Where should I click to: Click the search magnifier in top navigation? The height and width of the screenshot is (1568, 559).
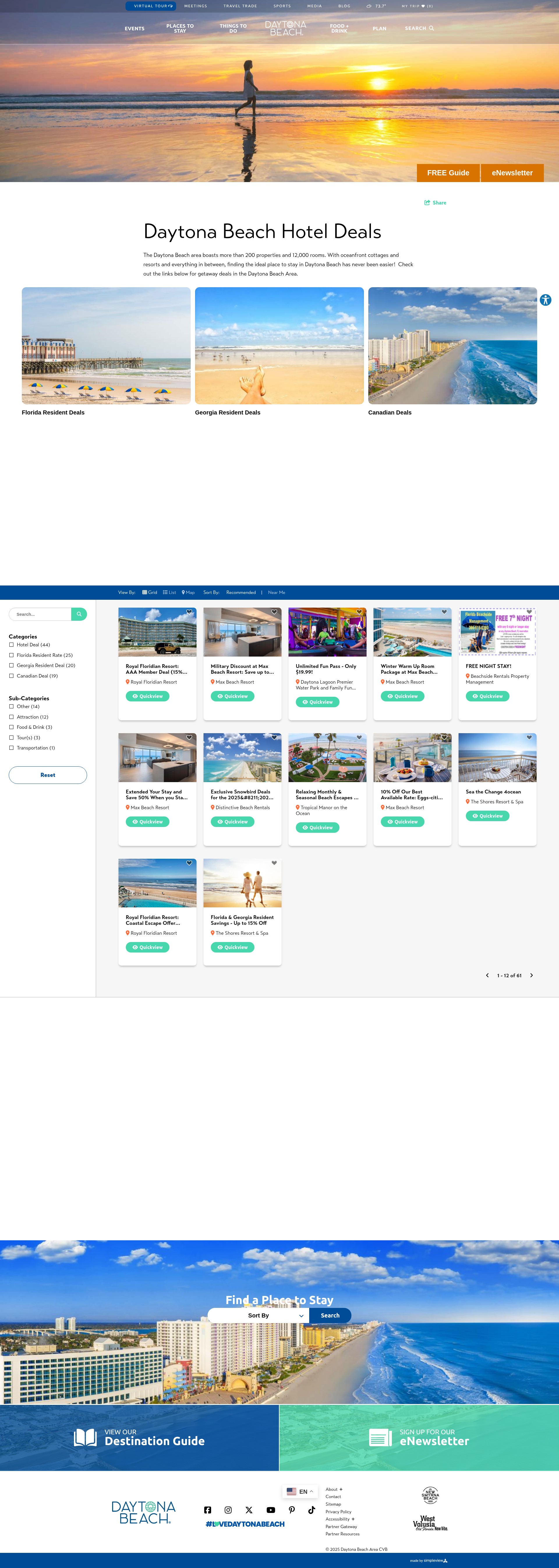click(431, 29)
